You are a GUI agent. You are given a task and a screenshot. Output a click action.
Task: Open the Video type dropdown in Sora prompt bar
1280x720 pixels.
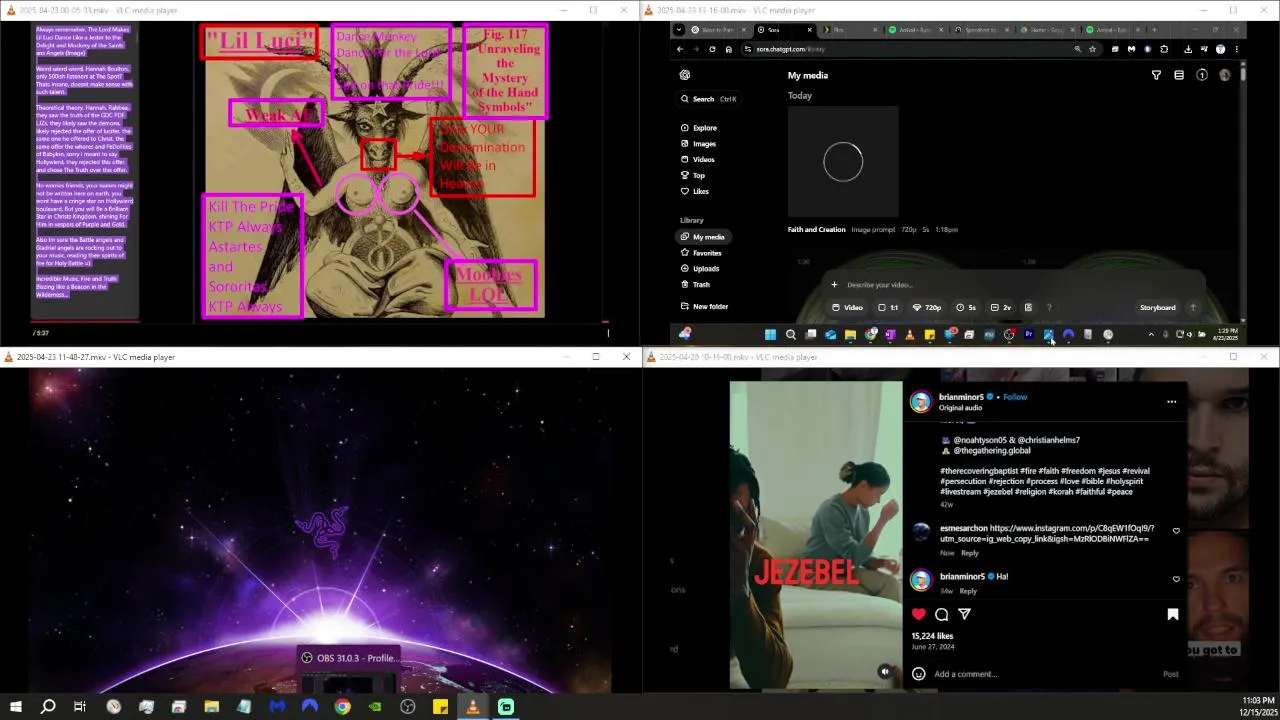847,308
